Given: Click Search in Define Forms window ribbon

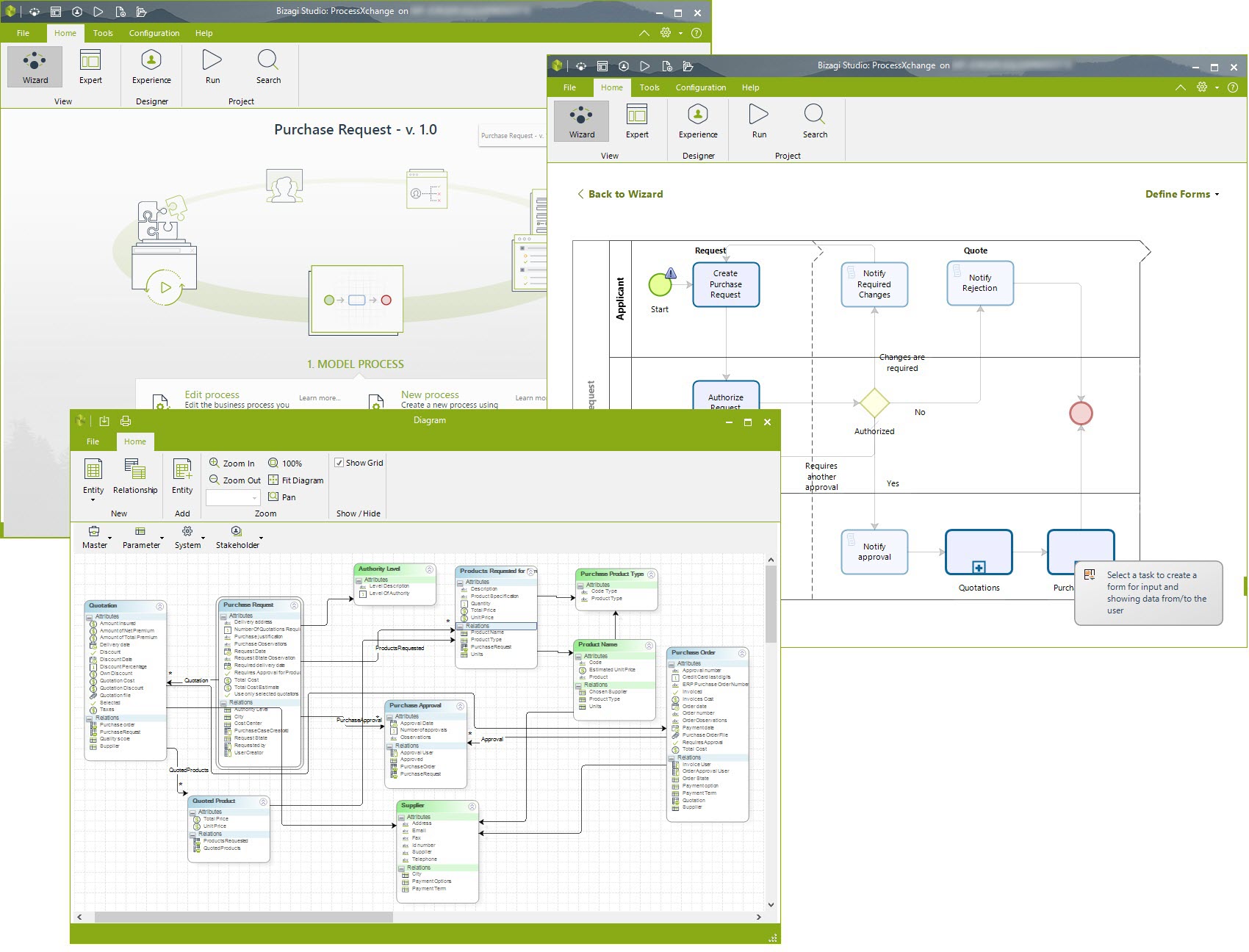Looking at the screenshot, I should (815, 120).
